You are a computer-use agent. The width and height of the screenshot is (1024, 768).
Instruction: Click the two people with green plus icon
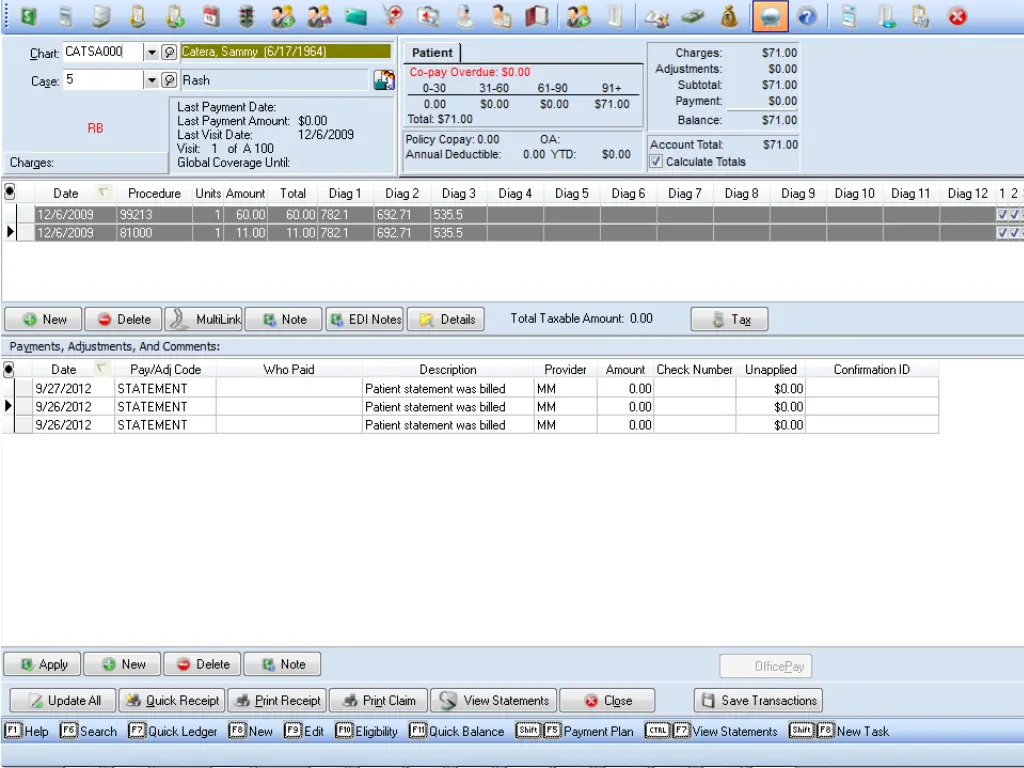click(283, 16)
